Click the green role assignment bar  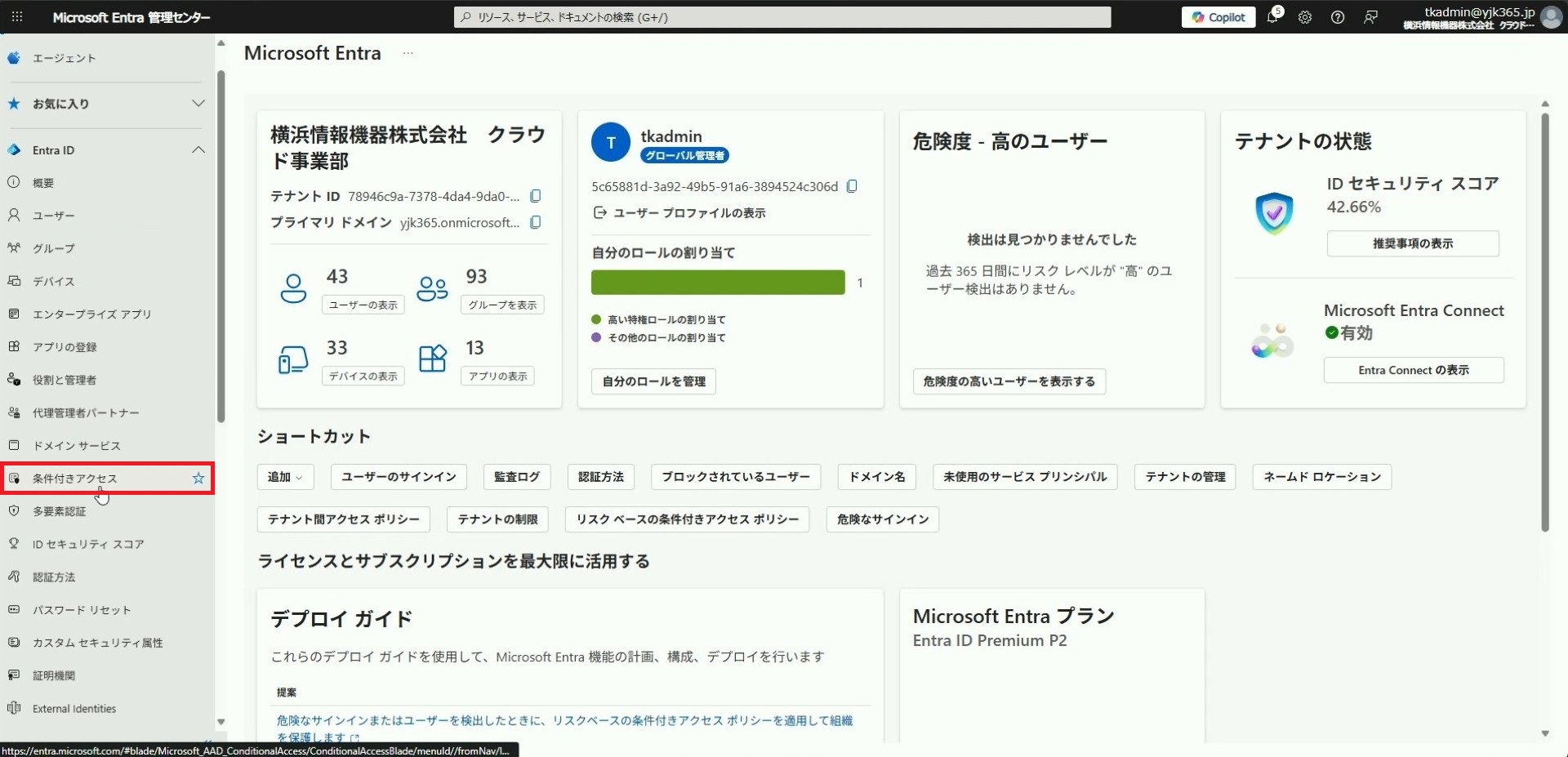click(x=717, y=283)
